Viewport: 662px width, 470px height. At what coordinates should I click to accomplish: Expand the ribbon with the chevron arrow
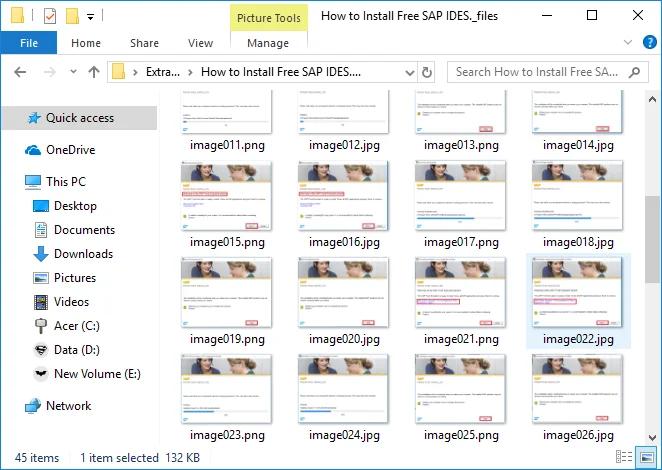(628, 42)
